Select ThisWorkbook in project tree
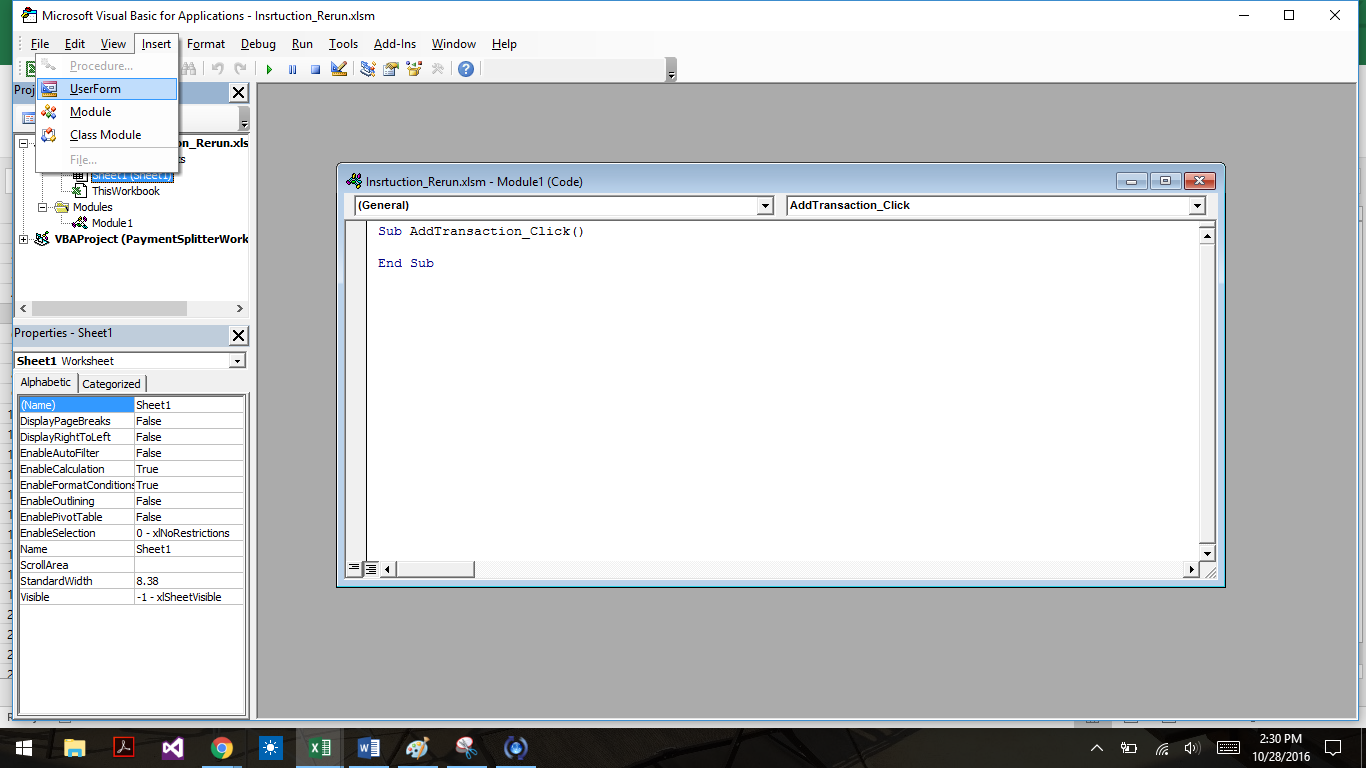The height and width of the screenshot is (768, 1366). point(125,191)
